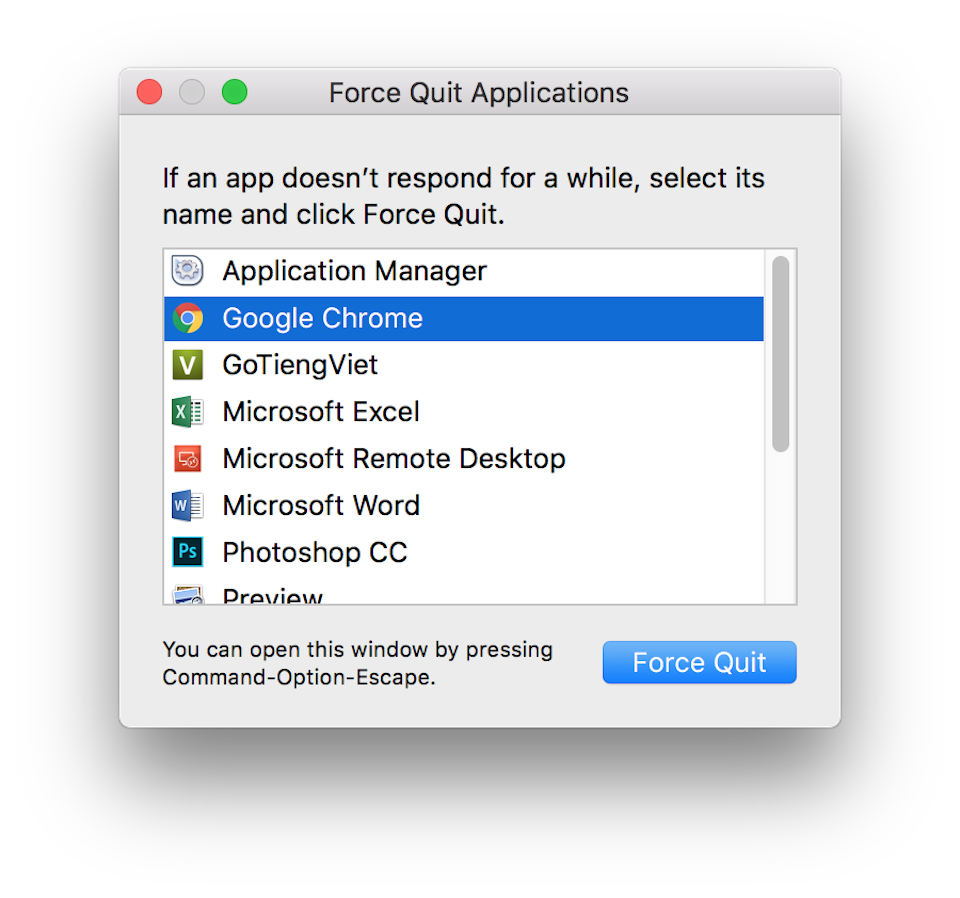Screen dimensions: 960x898
Task: Click the Microsoft Excel icon
Action: click(x=188, y=412)
